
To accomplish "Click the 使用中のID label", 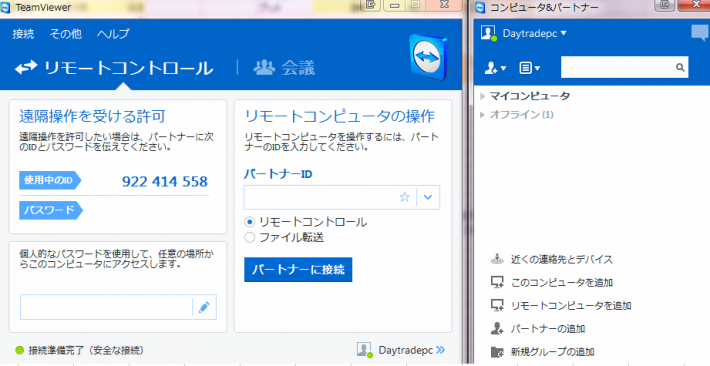I will (49, 180).
